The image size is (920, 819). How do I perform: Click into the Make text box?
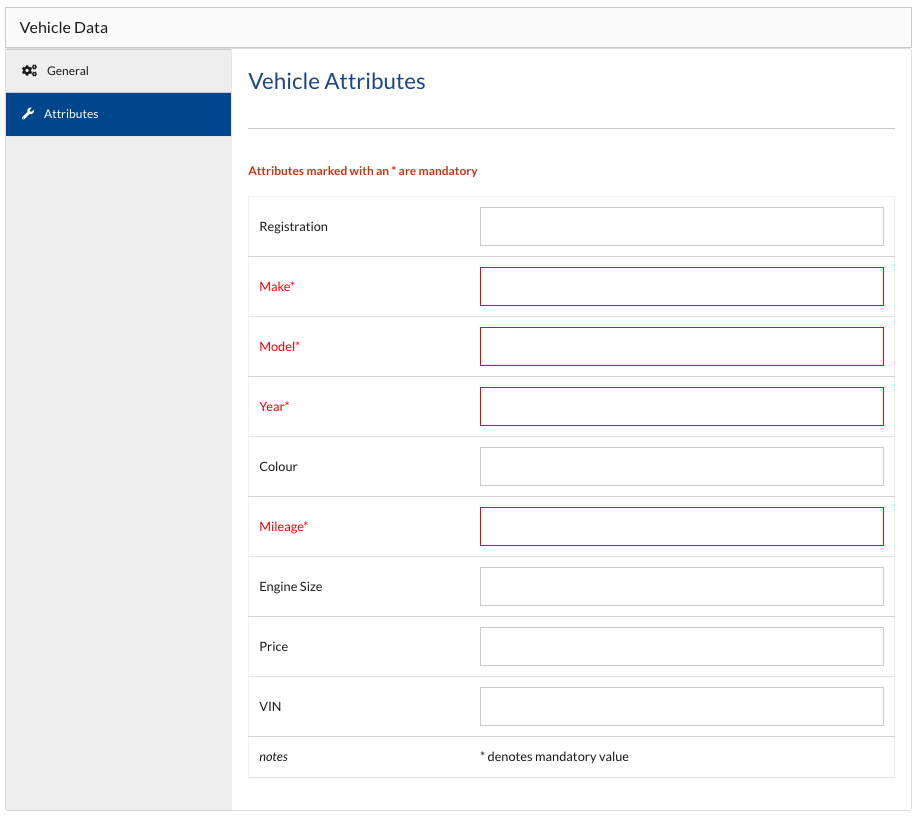pos(681,287)
